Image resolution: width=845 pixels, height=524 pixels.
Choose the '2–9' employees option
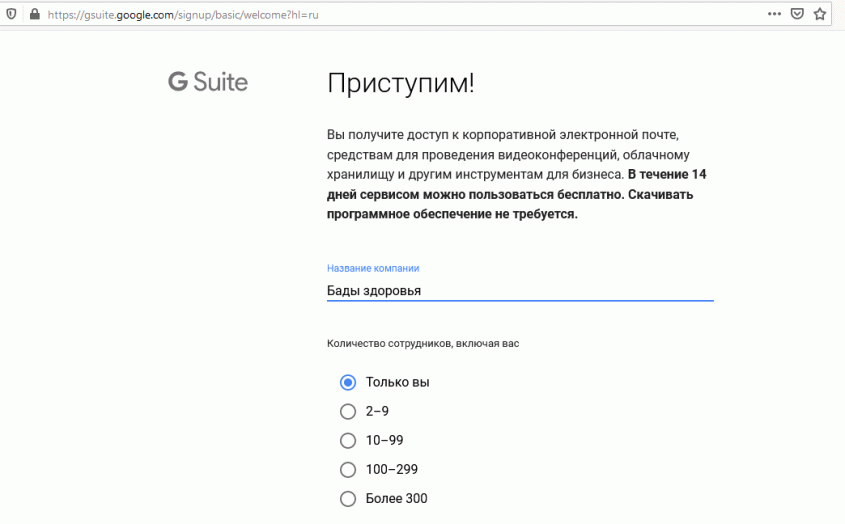point(348,411)
